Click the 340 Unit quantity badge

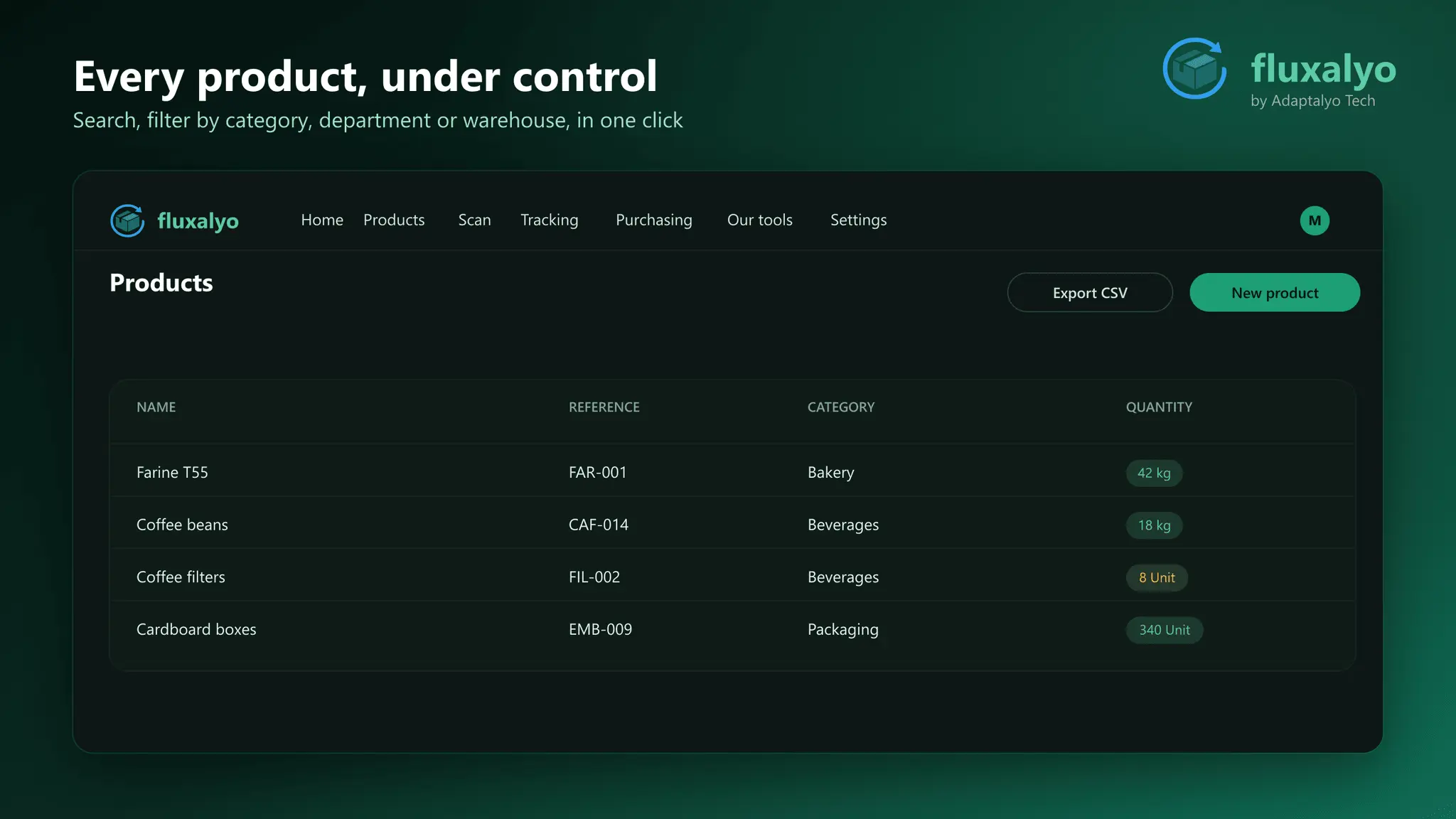pos(1165,630)
